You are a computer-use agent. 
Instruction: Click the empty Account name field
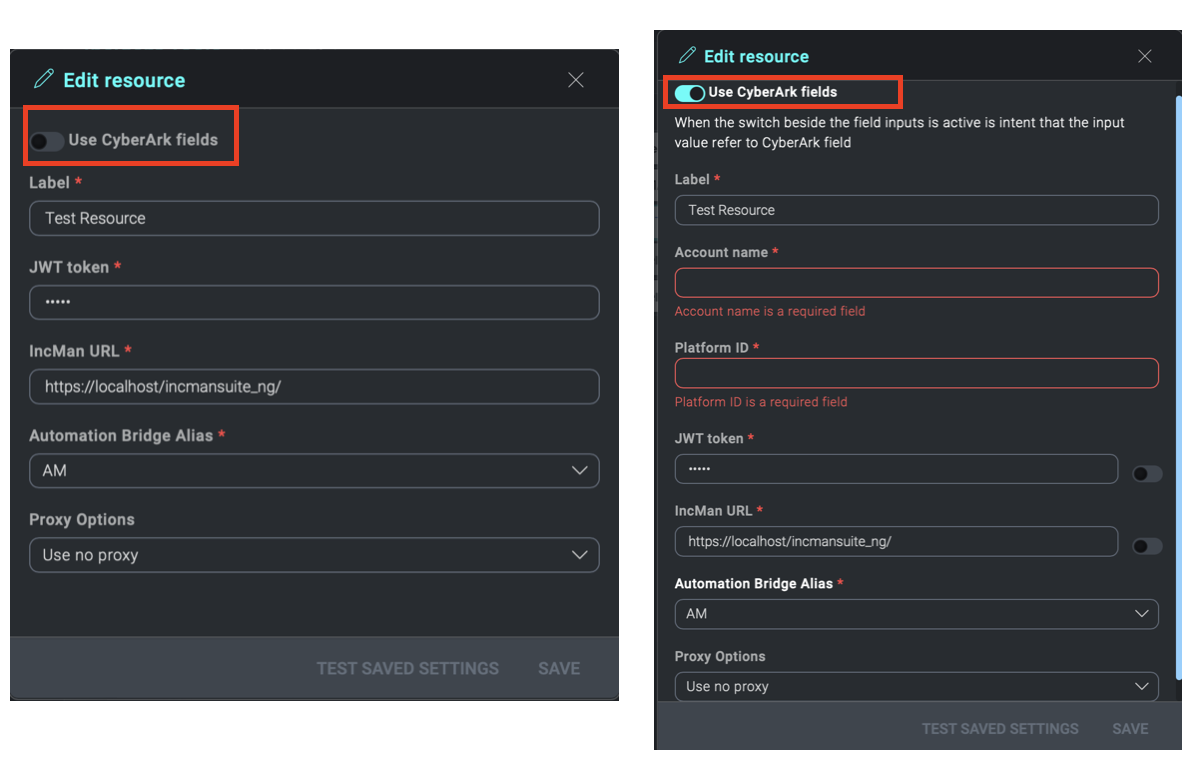coord(916,283)
